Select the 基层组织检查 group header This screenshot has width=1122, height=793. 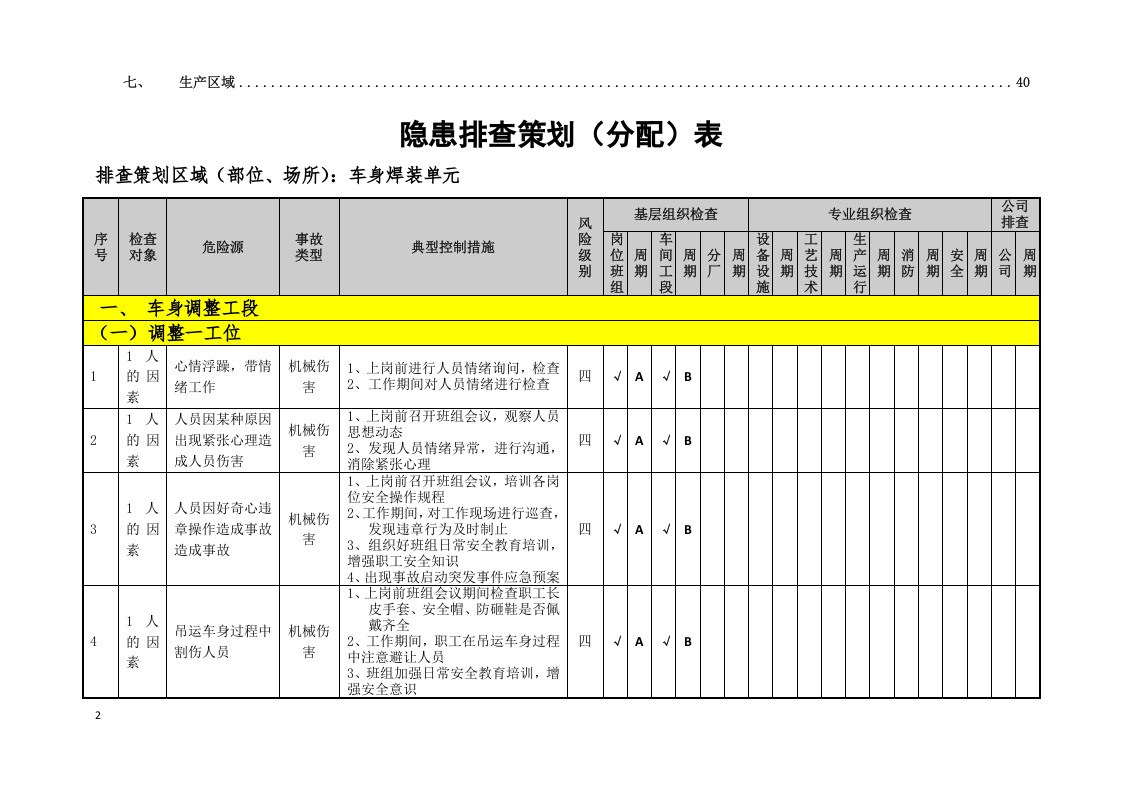(x=675, y=214)
